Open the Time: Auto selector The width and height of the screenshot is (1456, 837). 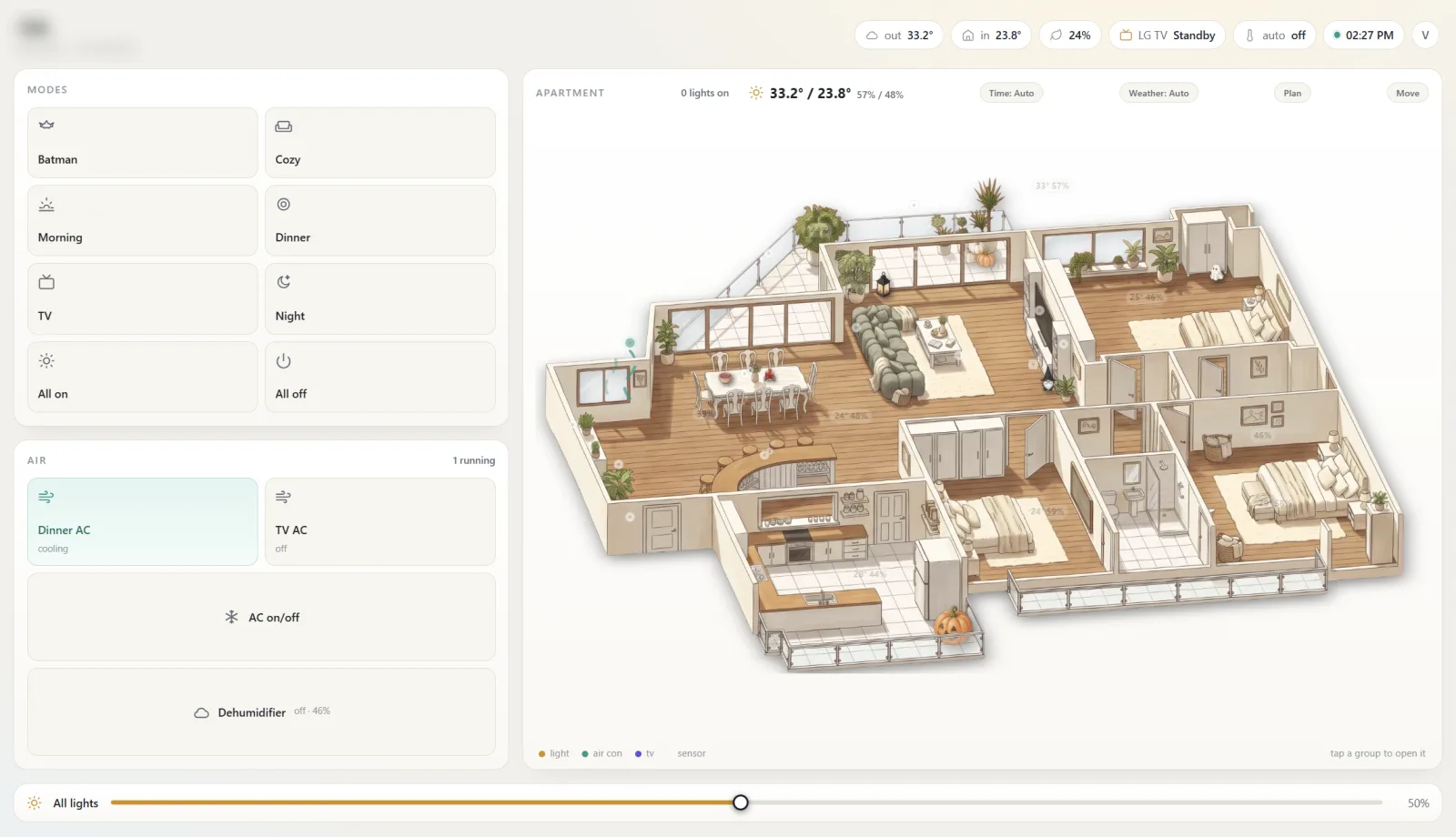1011,93
